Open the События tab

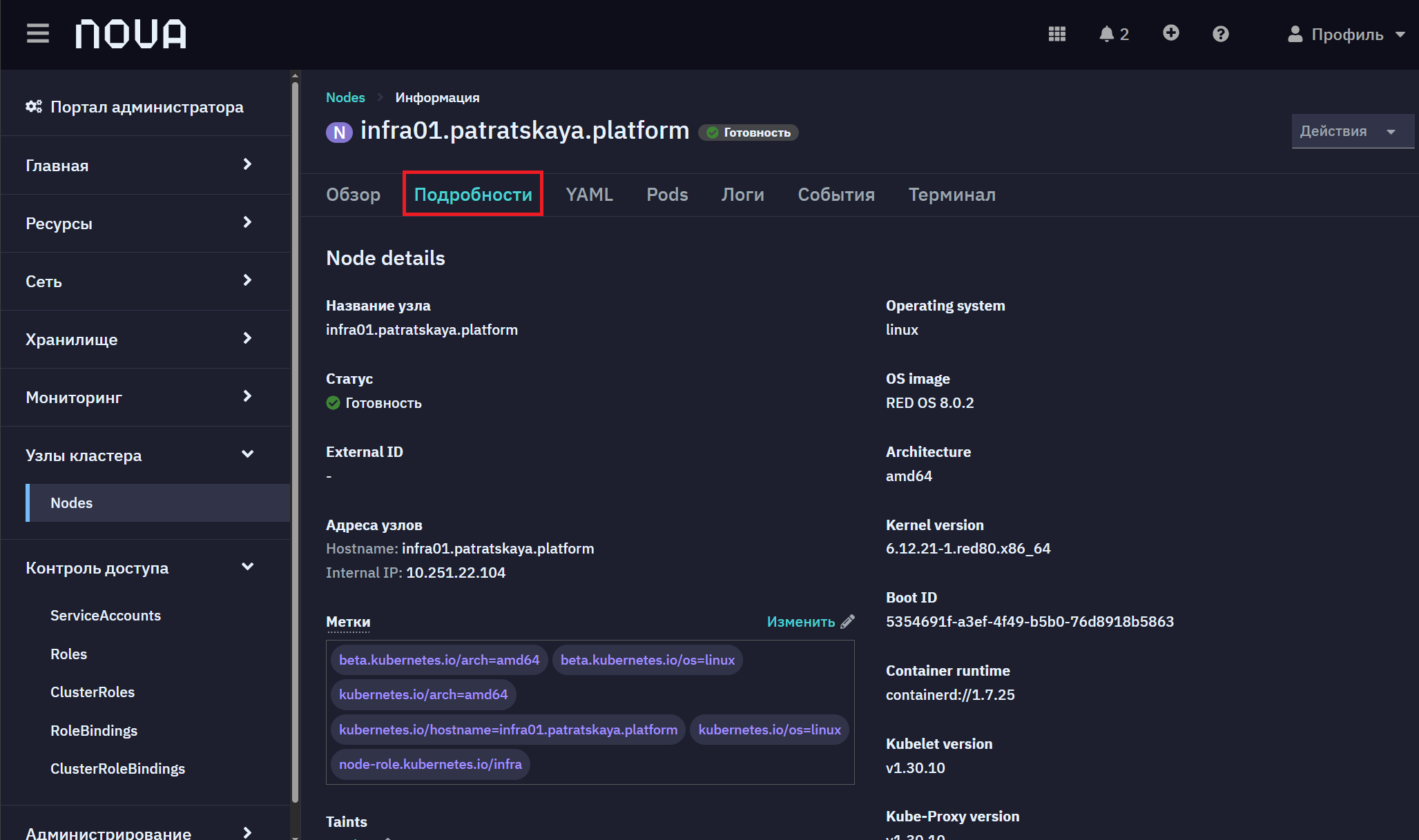(836, 195)
